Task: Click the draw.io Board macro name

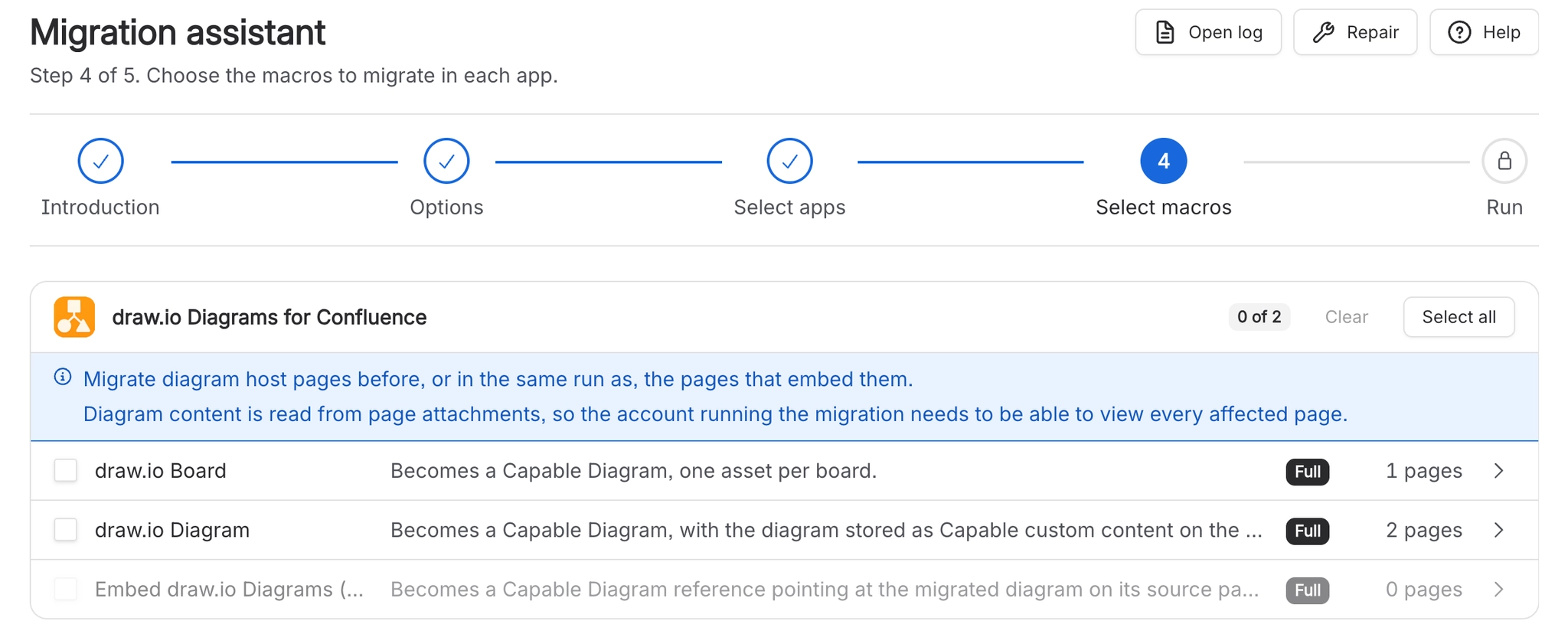Action: tap(161, 470)
